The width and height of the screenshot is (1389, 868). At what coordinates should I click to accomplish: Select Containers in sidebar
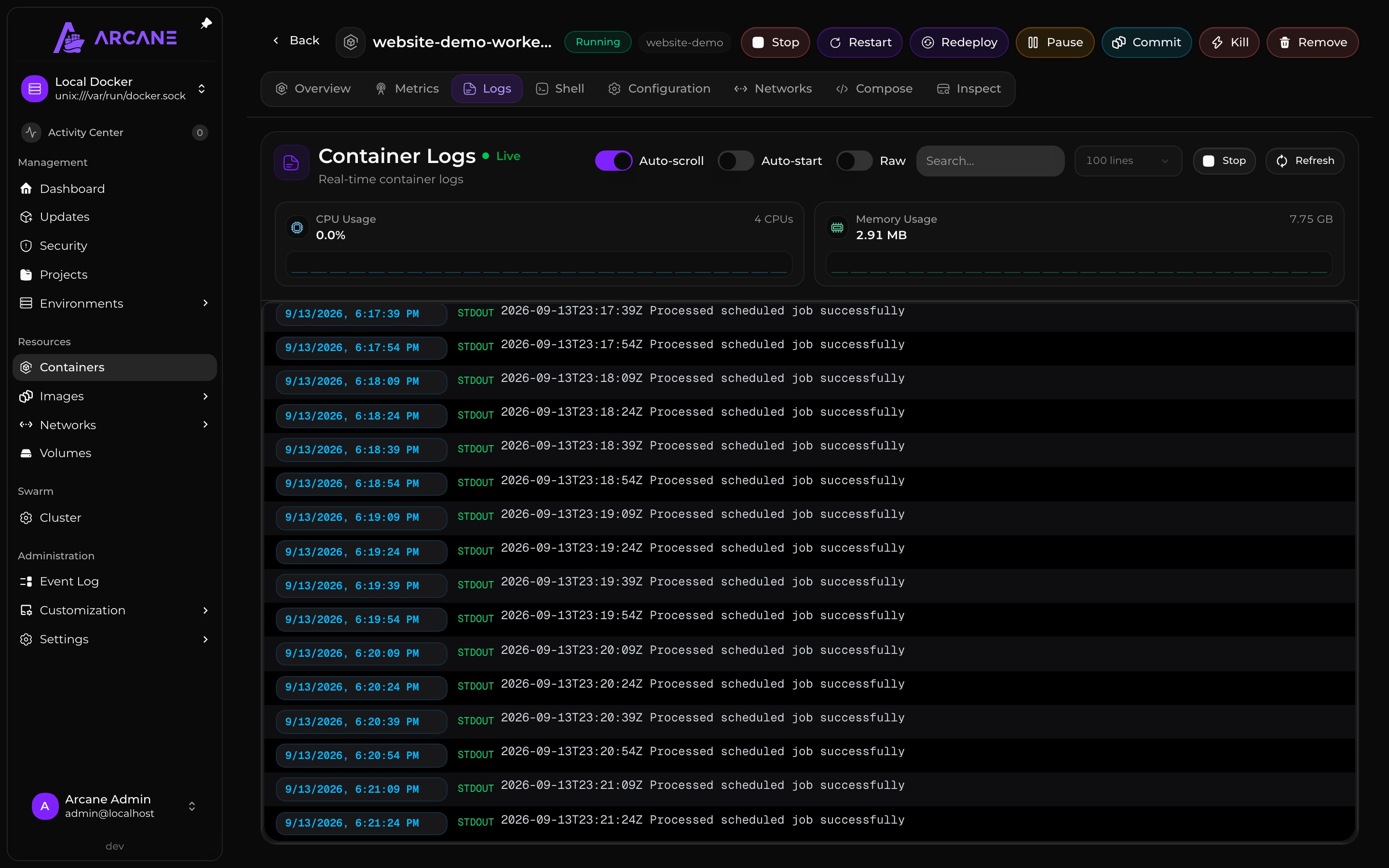(114, 367)
